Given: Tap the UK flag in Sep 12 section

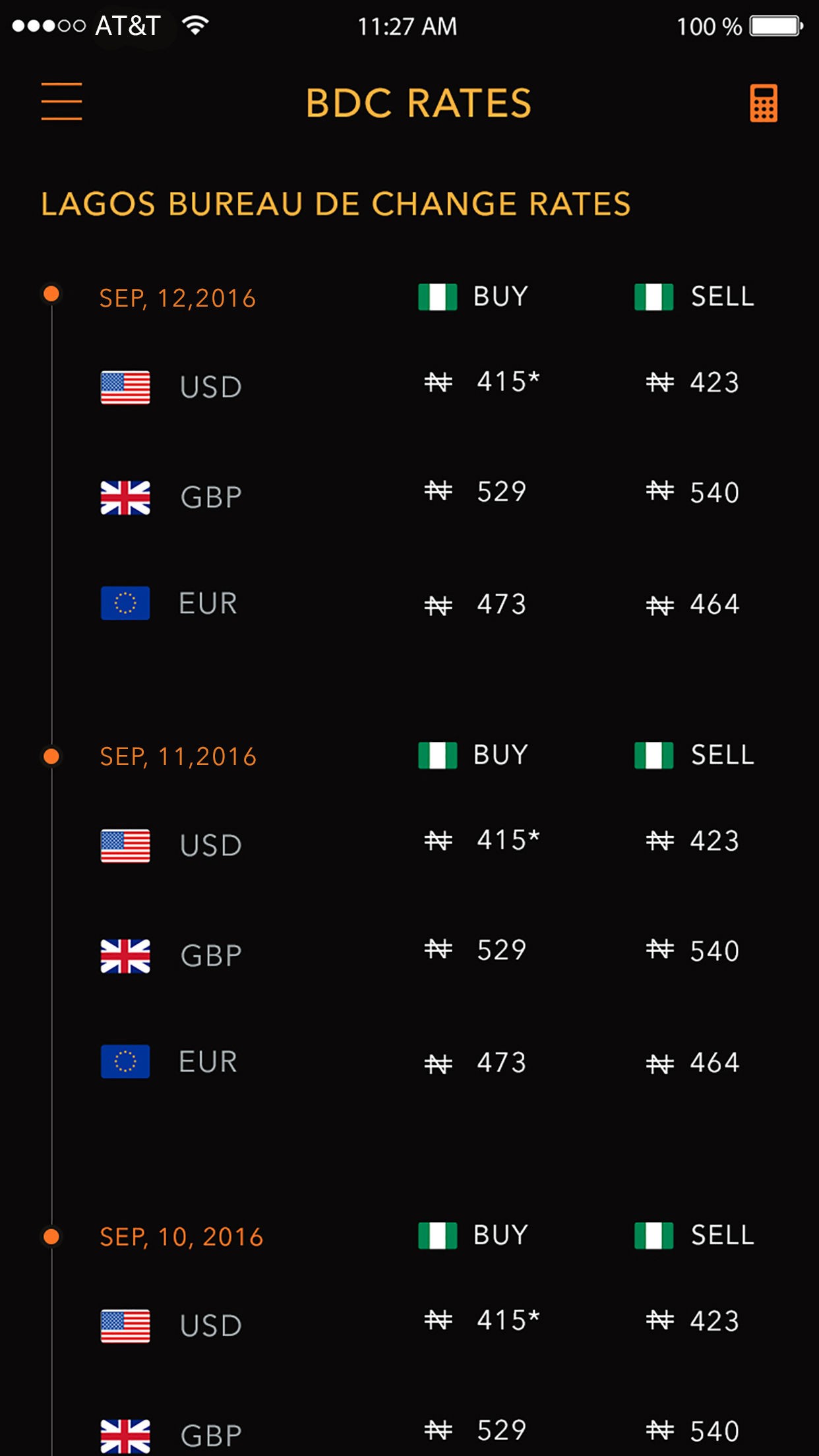Looking at the screenshot, I should [x=125, y=497].
